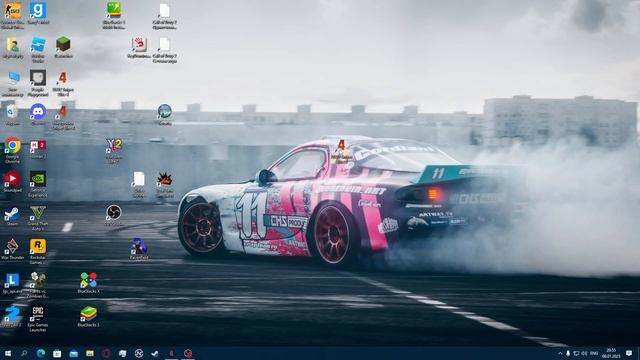The image size is (640, 360).
Task: Click the Minecraft grass block icon
Action: pos(63,44)
